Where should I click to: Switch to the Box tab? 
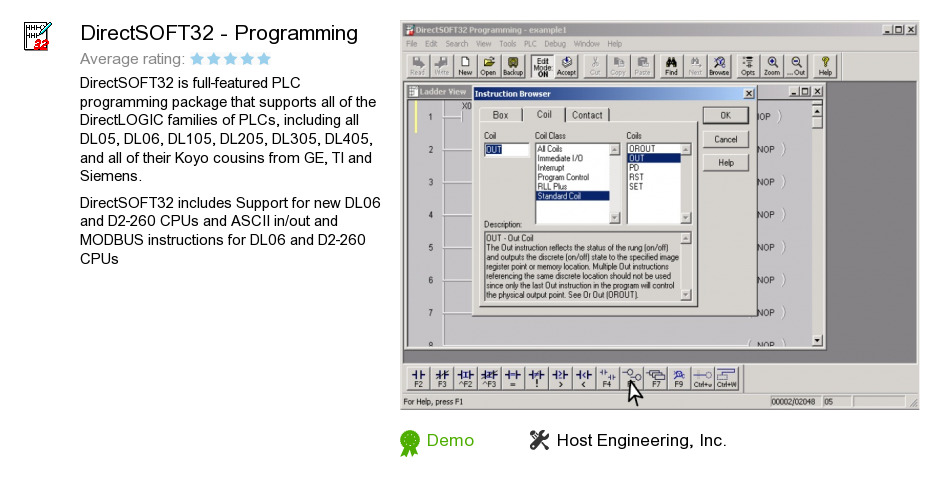click(501, 115)
